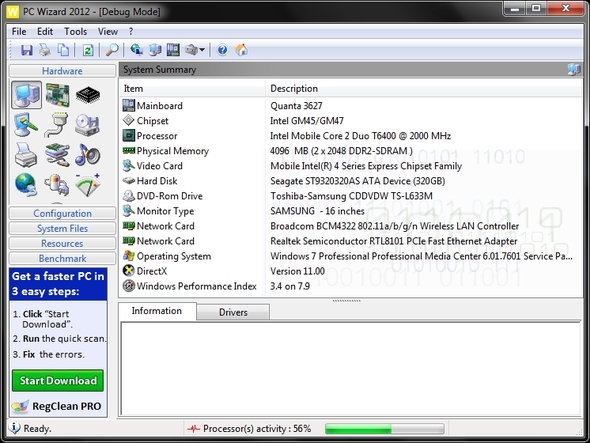590x443 pixels.
Task: Click the processor activity progress bar
Action: click(x=385, y=428)
